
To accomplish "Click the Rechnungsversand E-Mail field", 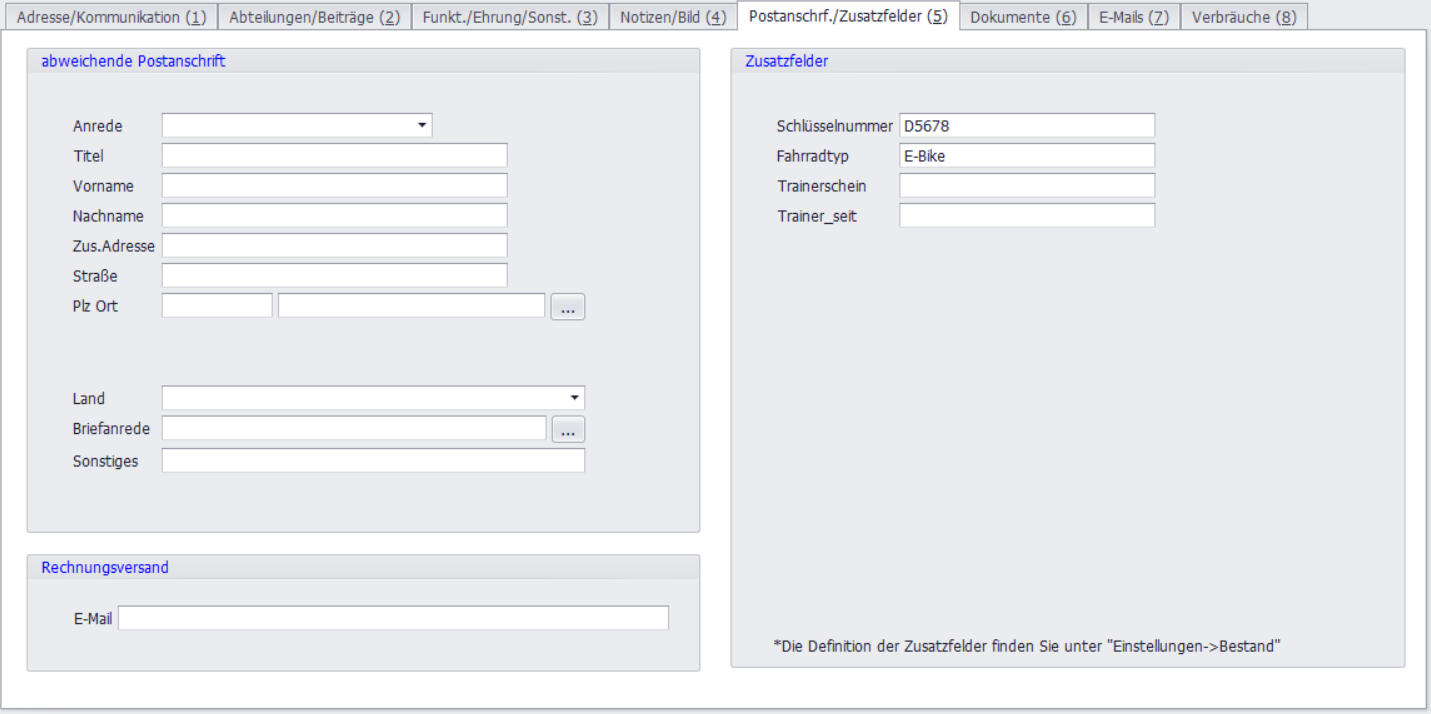I will (393, 619).
